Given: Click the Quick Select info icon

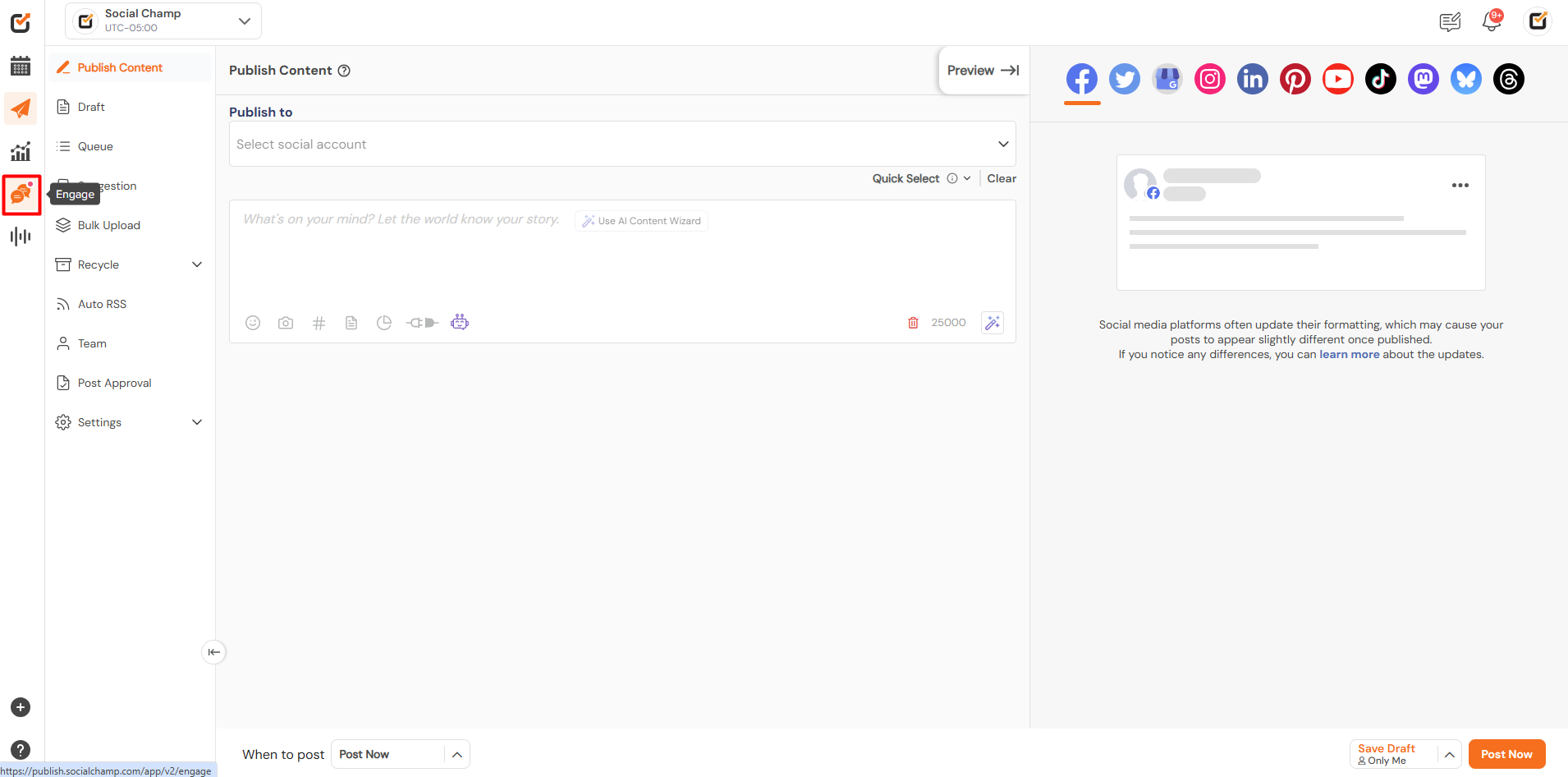Looking at the screenshot, I should point(952,178).
